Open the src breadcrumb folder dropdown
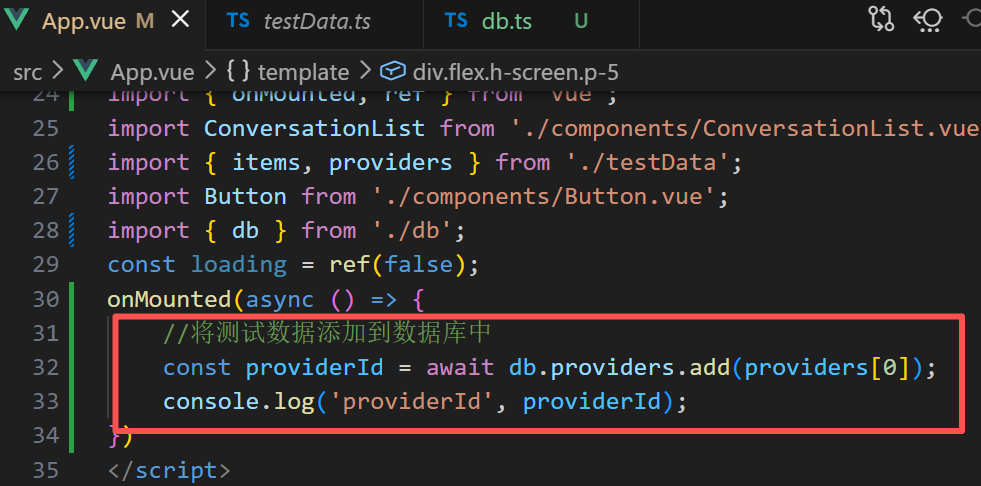 [28, 73]
